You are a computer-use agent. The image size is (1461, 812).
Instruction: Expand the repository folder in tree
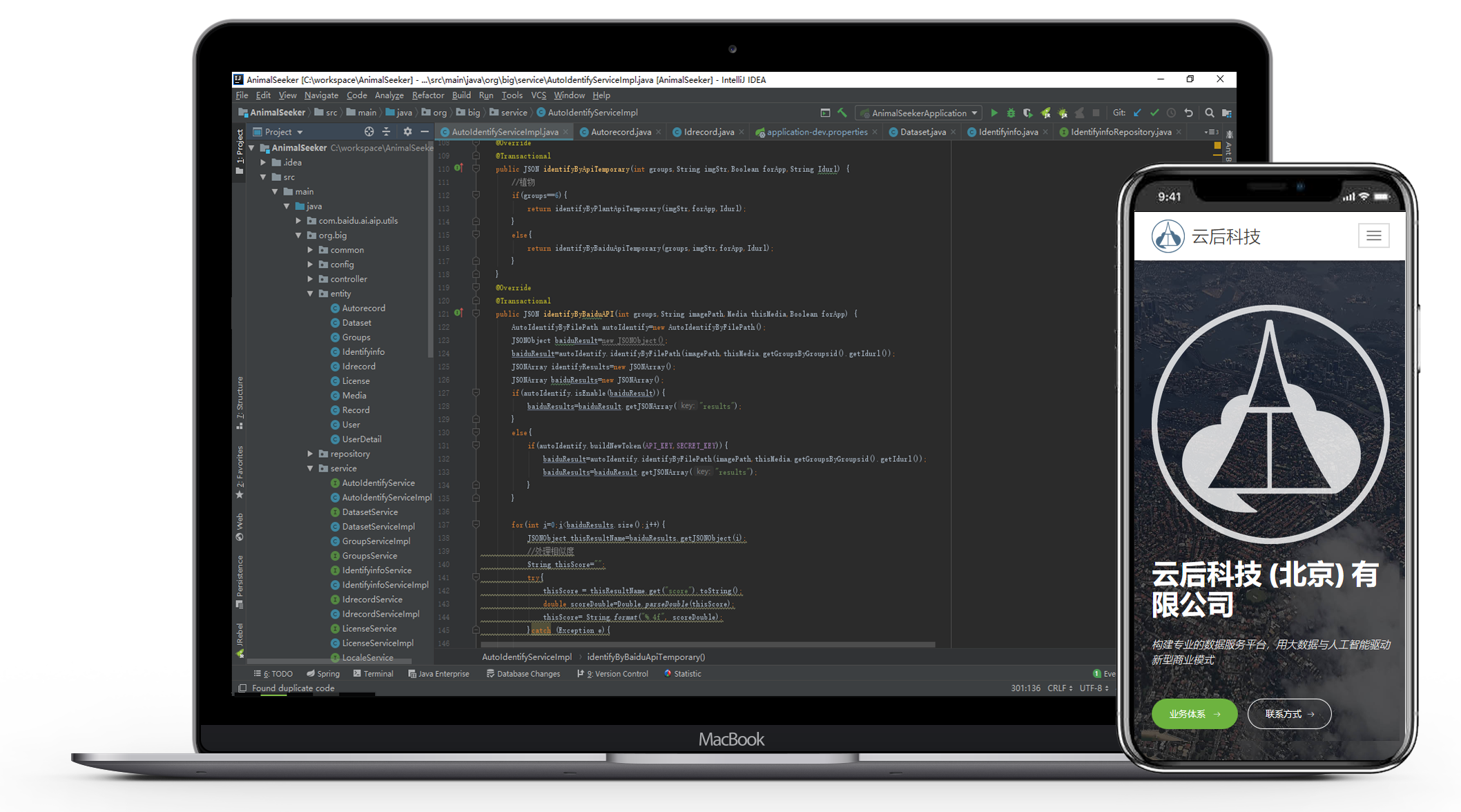coord(311,454)
